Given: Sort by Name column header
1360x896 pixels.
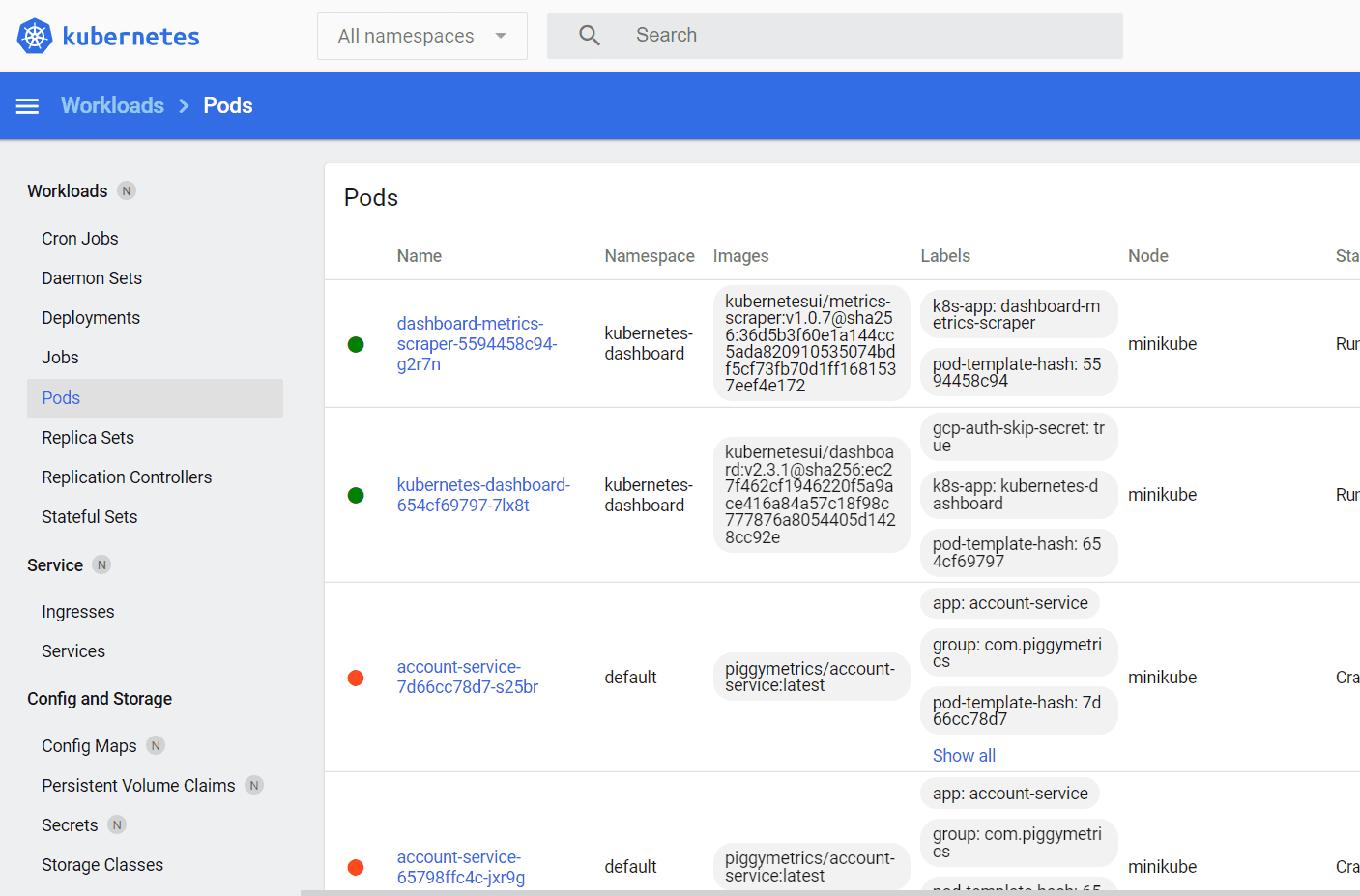Looking at the screenshot, I should pyautogui.click(x=420, y=256).
